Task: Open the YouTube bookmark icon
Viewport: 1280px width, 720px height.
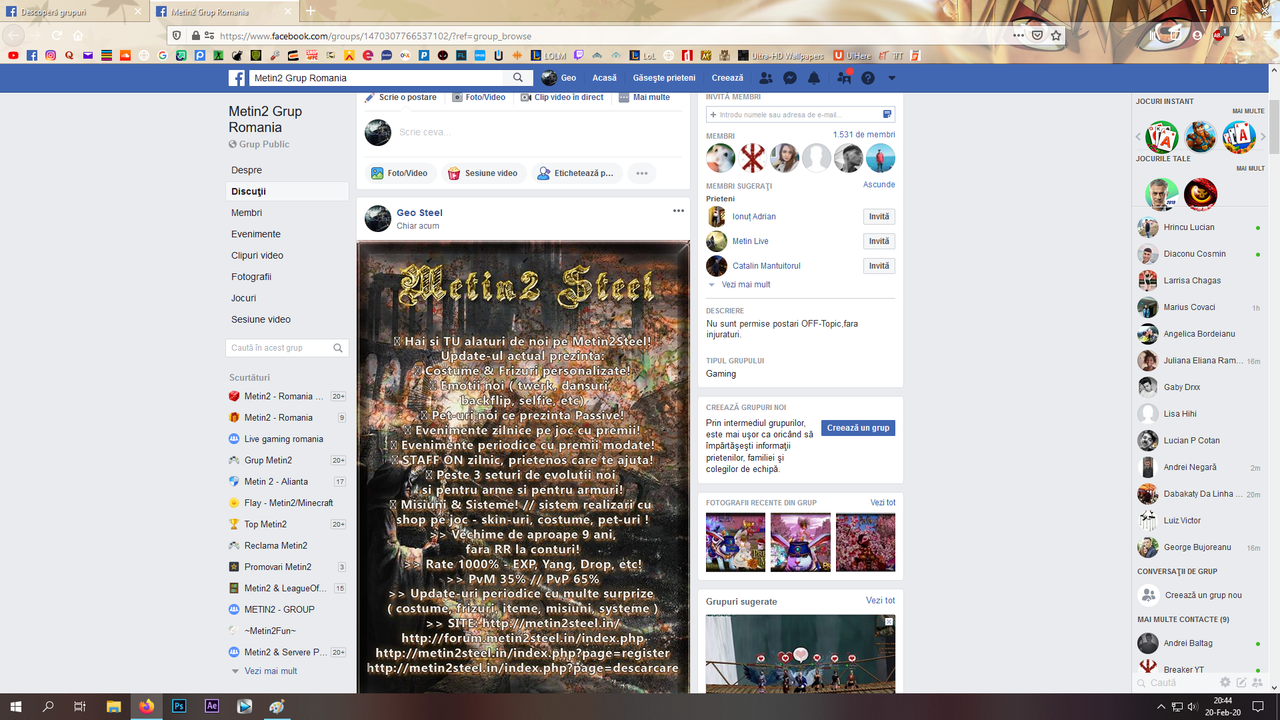Action: [13, 55]
